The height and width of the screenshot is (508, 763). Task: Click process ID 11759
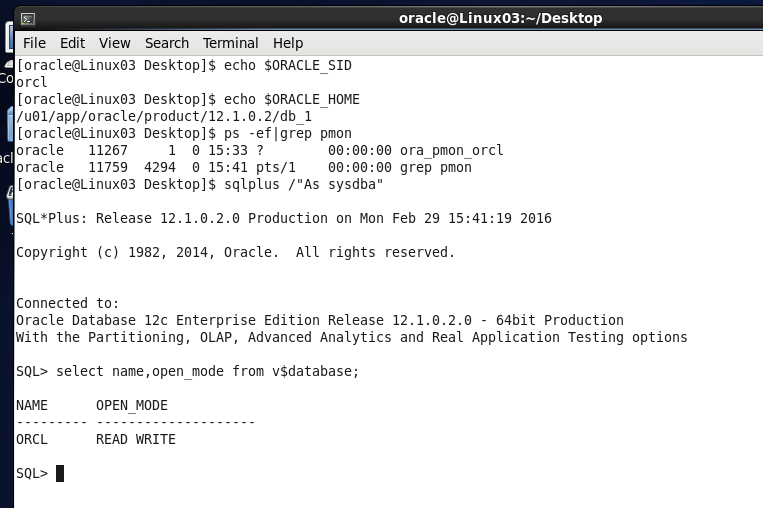tap(108, 167)
